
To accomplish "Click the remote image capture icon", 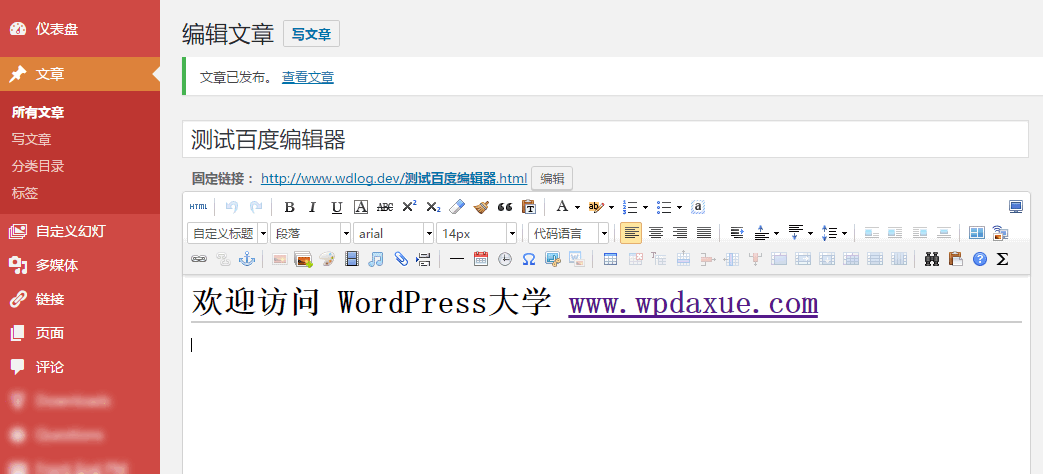I will [x=1000, y=233].
